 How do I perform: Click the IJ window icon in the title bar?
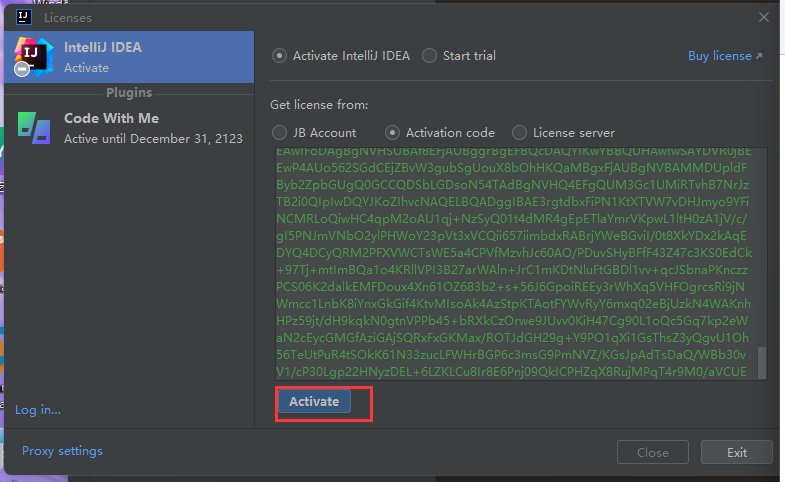pyautogui.click(x=24, y=17)
